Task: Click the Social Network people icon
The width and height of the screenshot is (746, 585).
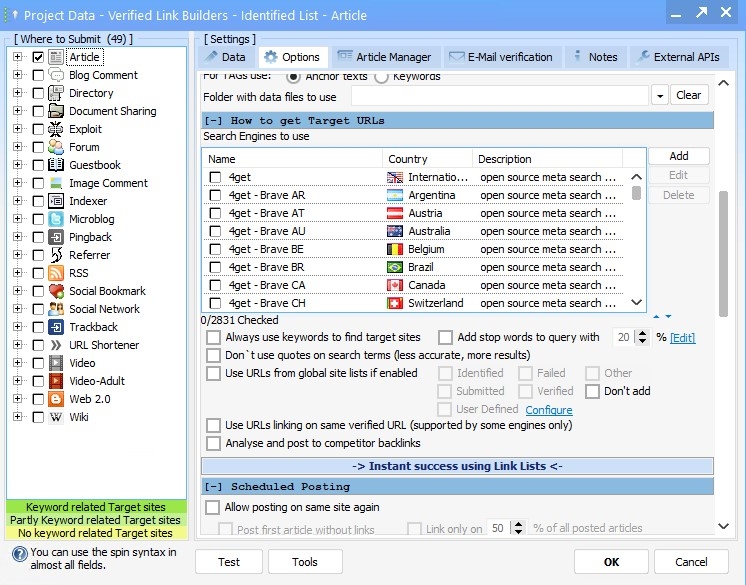Action: click(x=56, y=309)
